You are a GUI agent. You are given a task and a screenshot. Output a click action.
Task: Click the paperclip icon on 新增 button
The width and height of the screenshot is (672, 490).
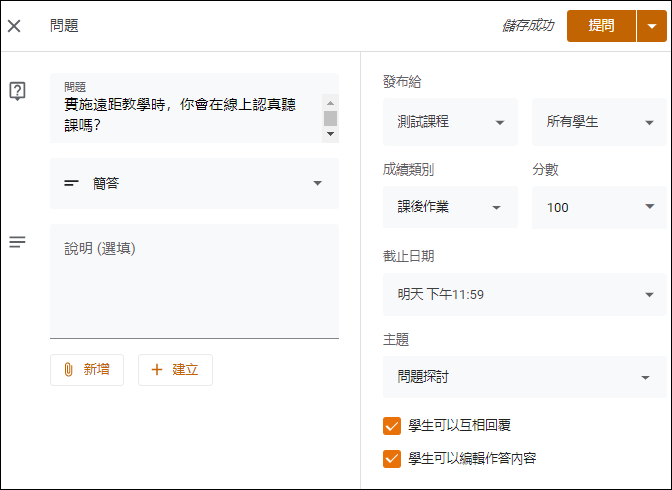[x=68, y=370]
